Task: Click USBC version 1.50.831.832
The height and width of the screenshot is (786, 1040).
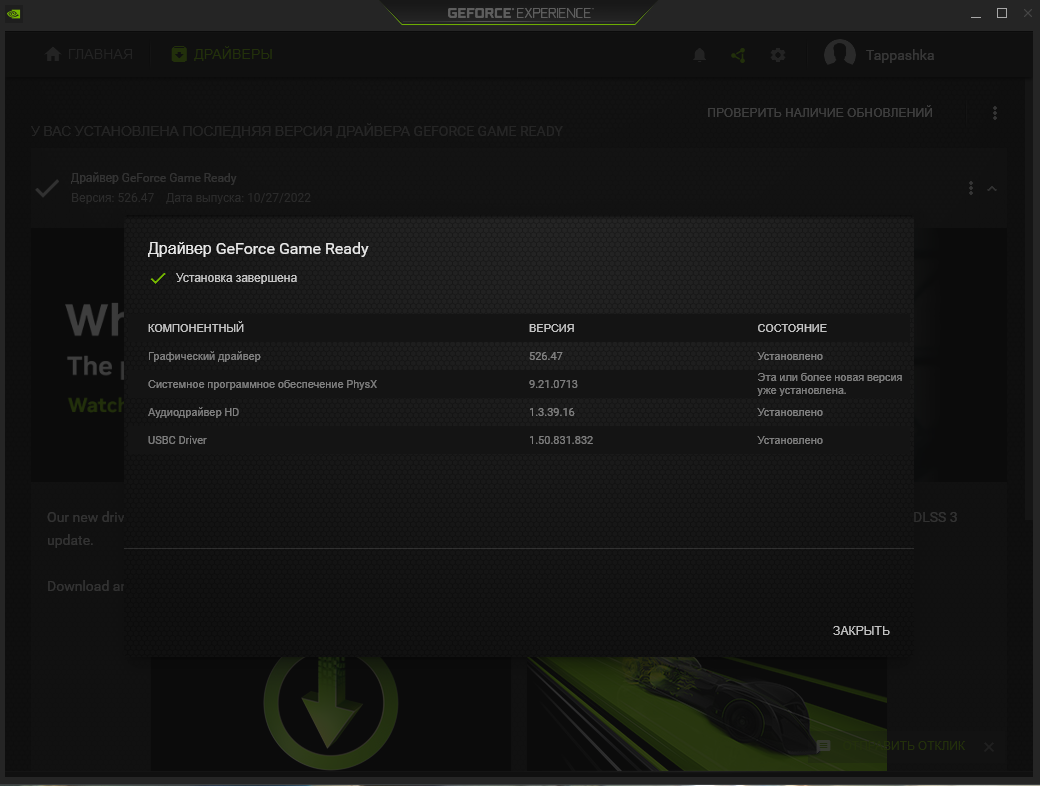Action: [560, 440]
